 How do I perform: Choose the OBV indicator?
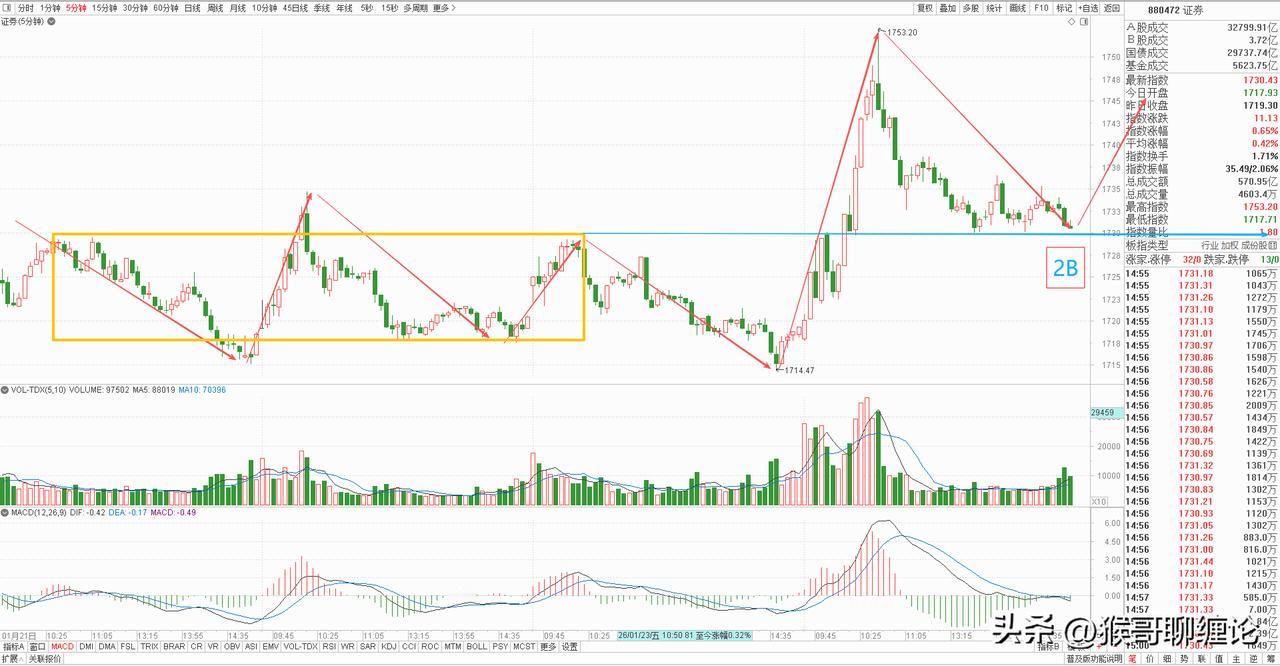pyautogui.click(x=231, y=647)
